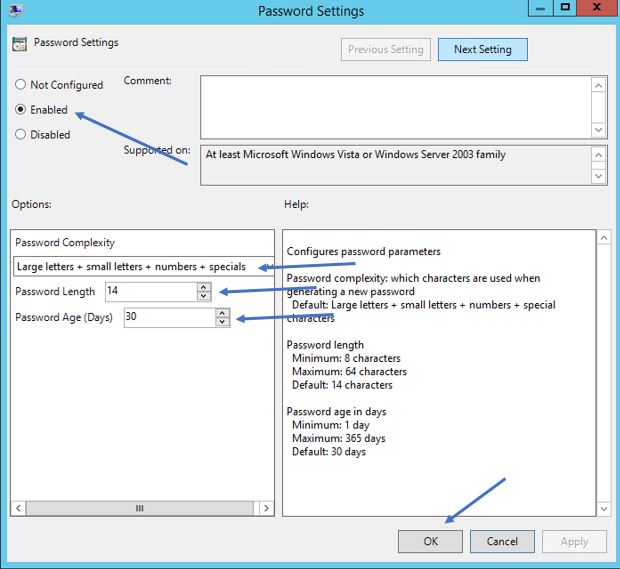Increase Password Length with up arrow
Screen dimensions: 620x569
click(x=204, y=287)
